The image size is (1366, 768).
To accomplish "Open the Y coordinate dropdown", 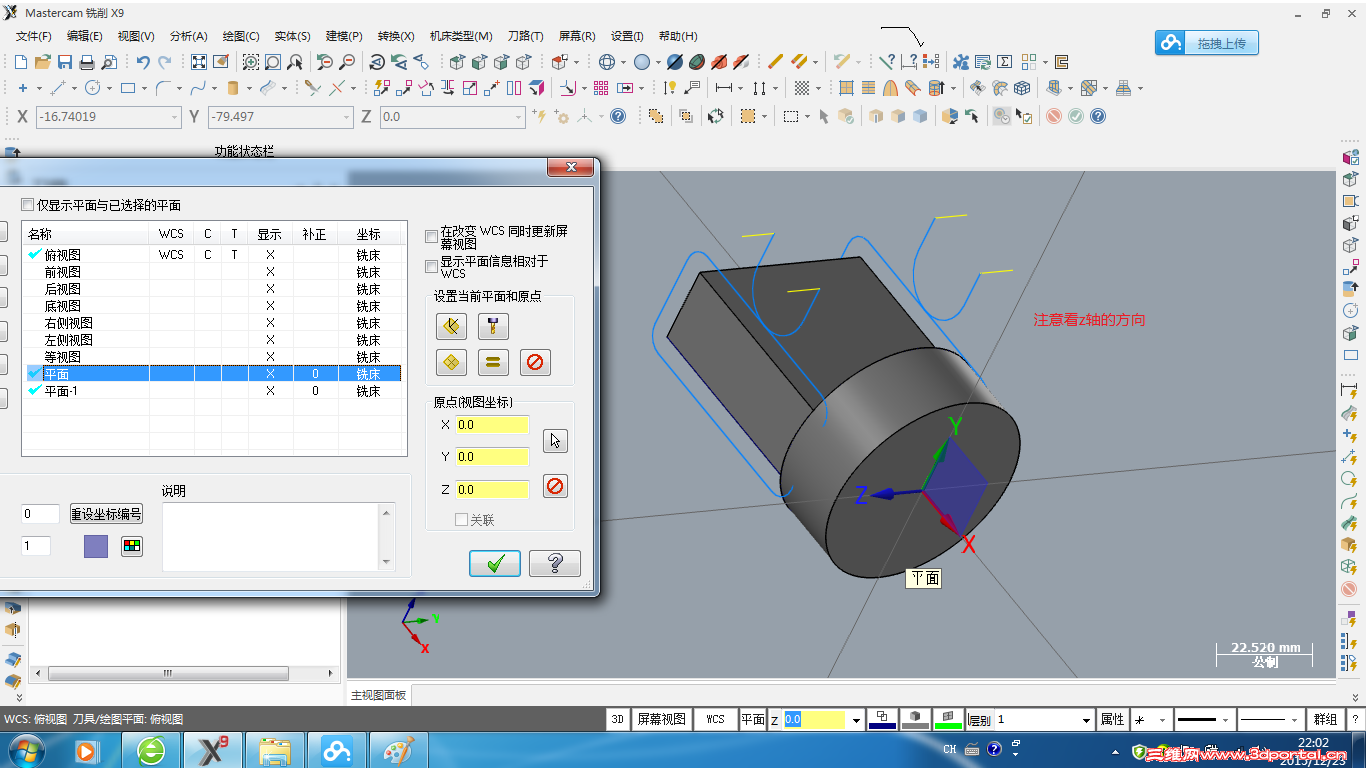I will pyautogui.click(x=347, y=117).
